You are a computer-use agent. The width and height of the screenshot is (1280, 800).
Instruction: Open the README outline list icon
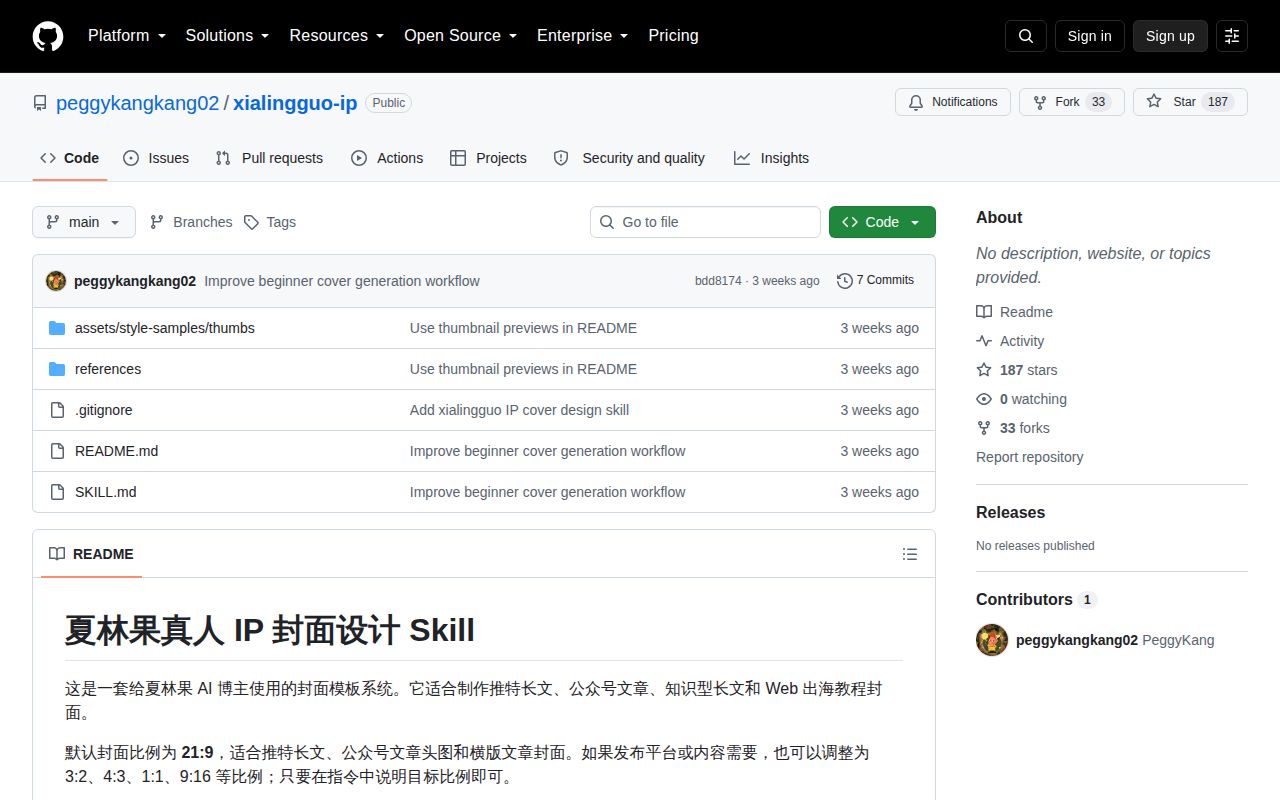(910, 554)
